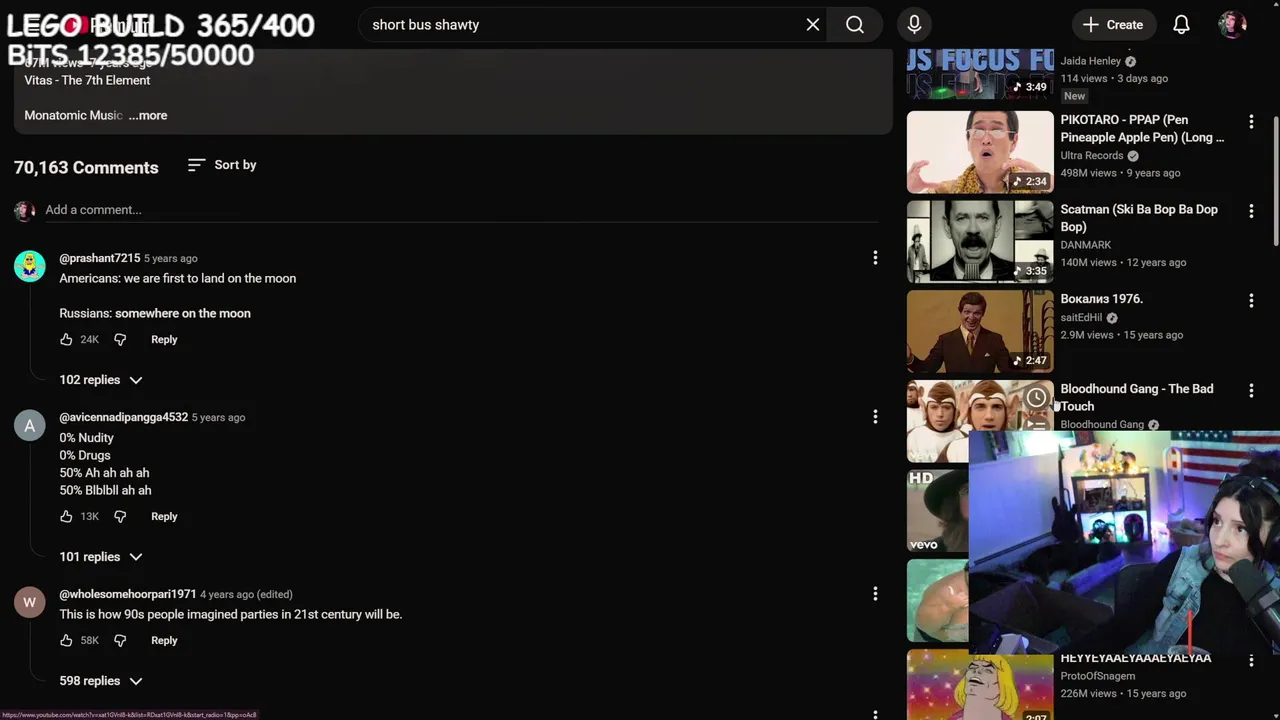Open more options for PIKOTARO PPAP video

[x=1251, y=122]
